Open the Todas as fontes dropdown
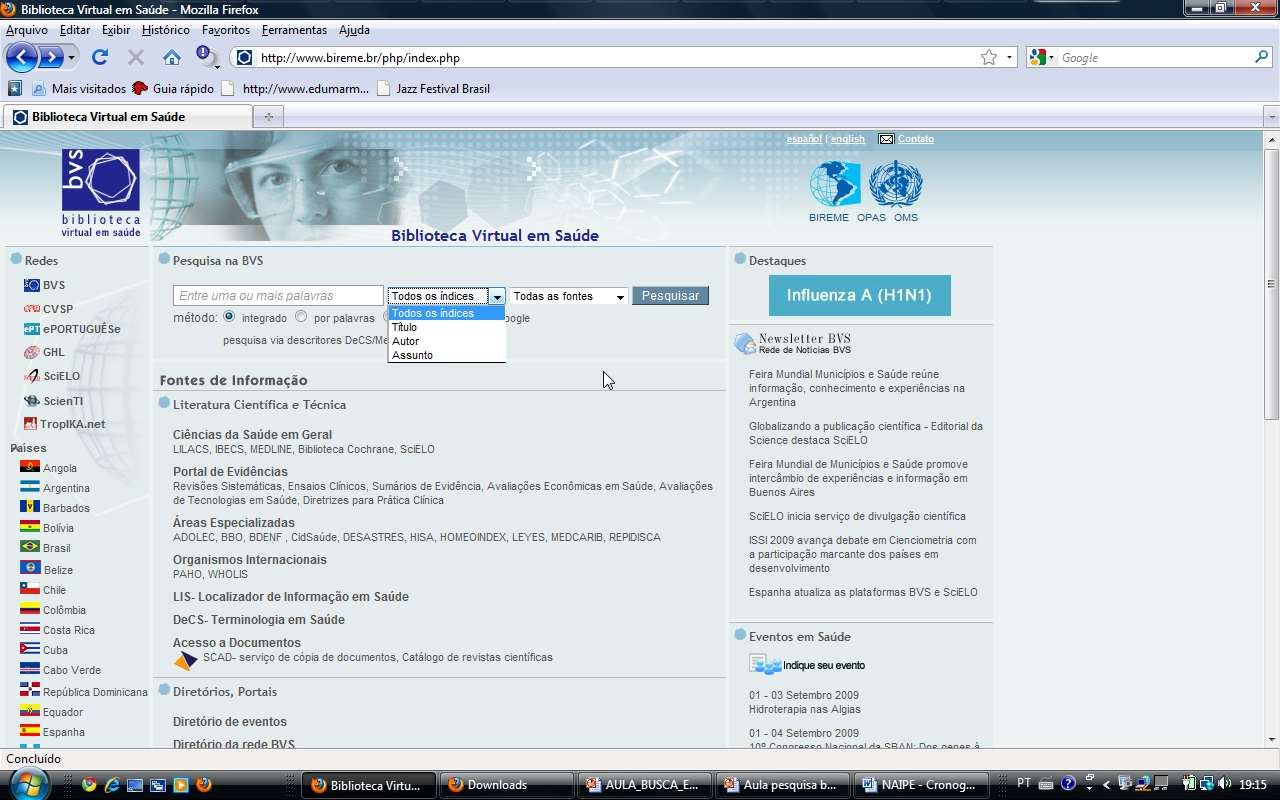Screen dimensions: 1280x800 [569, 296]
